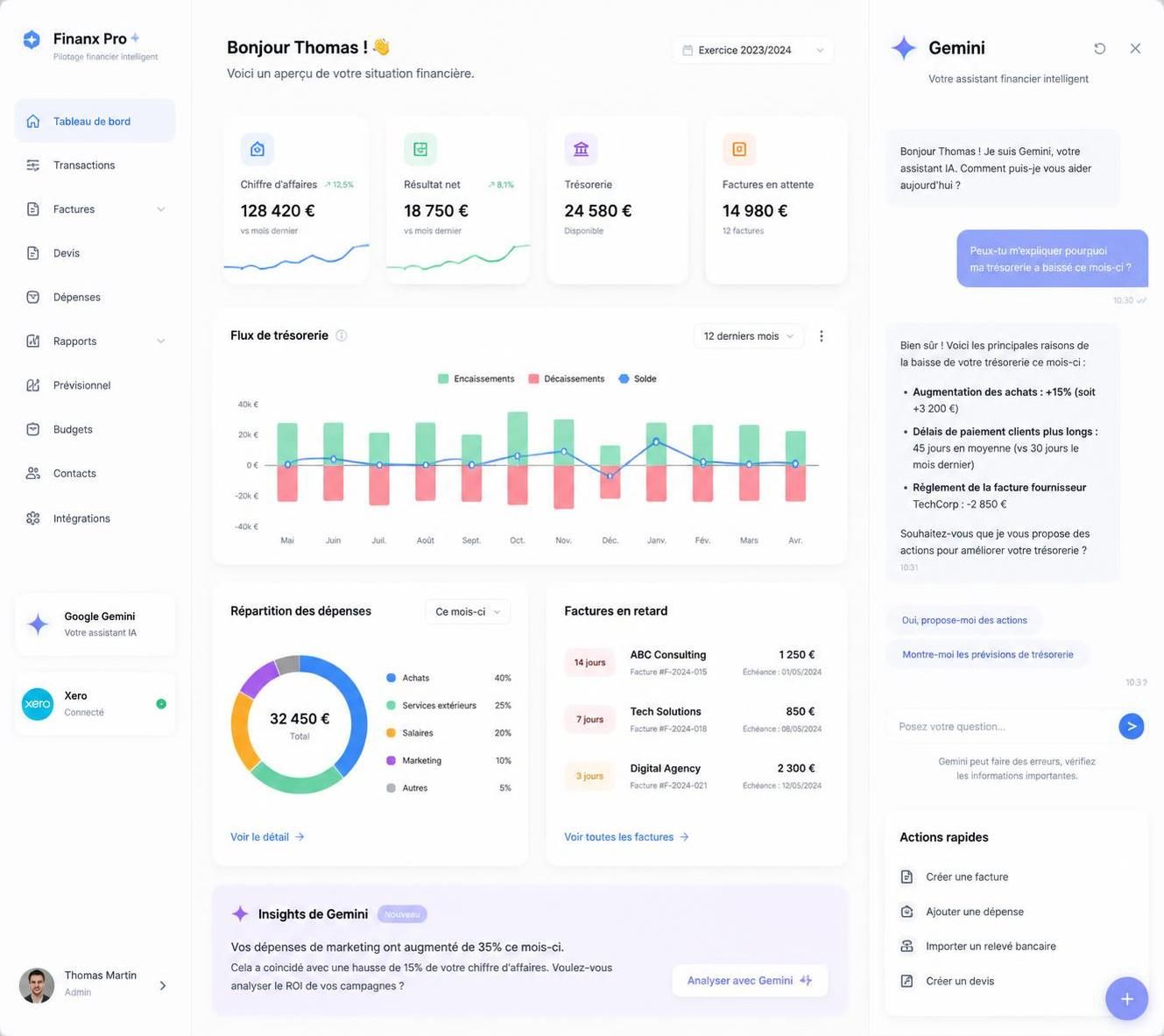1164x1036 pixels.
Task: Click the Finanx Pro logo icon
Action: click(x=32, y=39)
